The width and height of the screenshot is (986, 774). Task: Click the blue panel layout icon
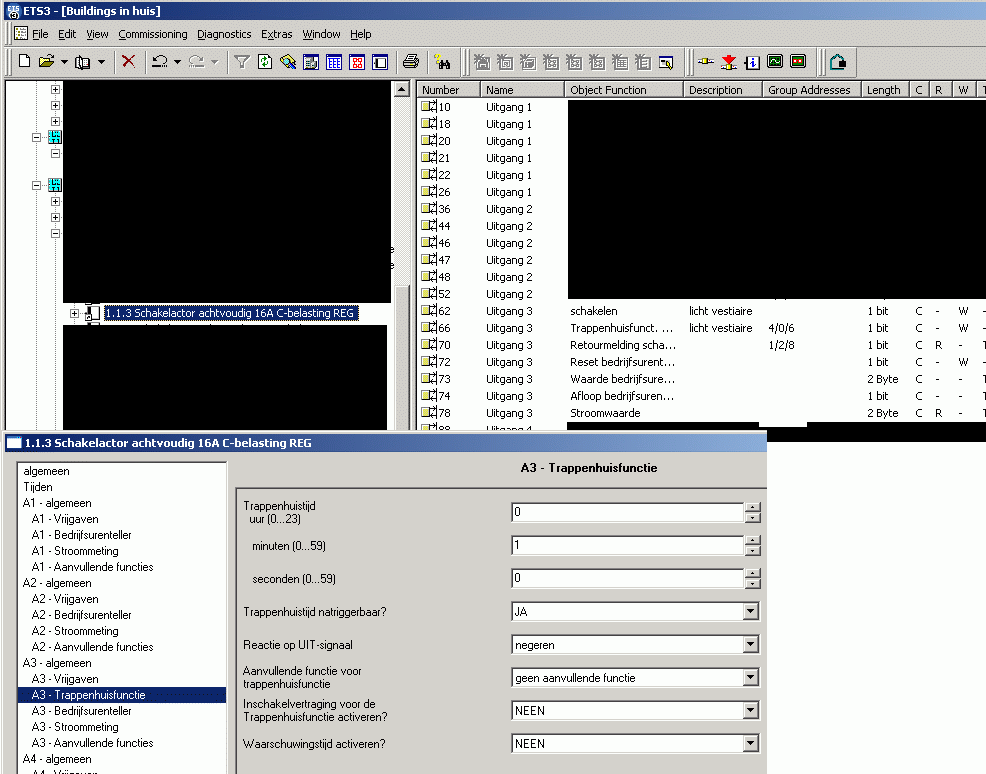coord(380,62)
